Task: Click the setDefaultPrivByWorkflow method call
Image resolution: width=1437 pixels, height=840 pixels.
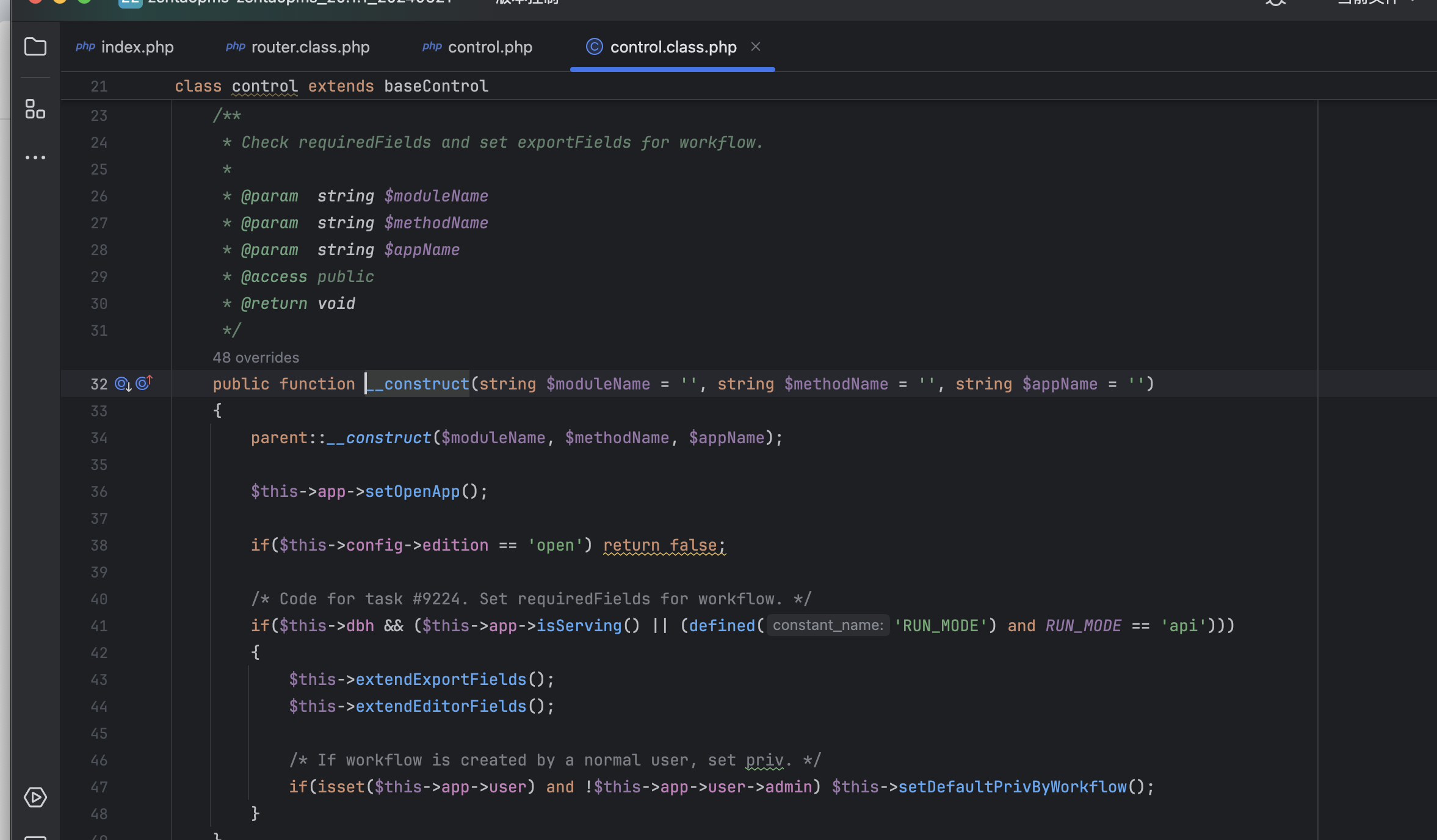Action: pyautogui.click(x=1012, y=787)
